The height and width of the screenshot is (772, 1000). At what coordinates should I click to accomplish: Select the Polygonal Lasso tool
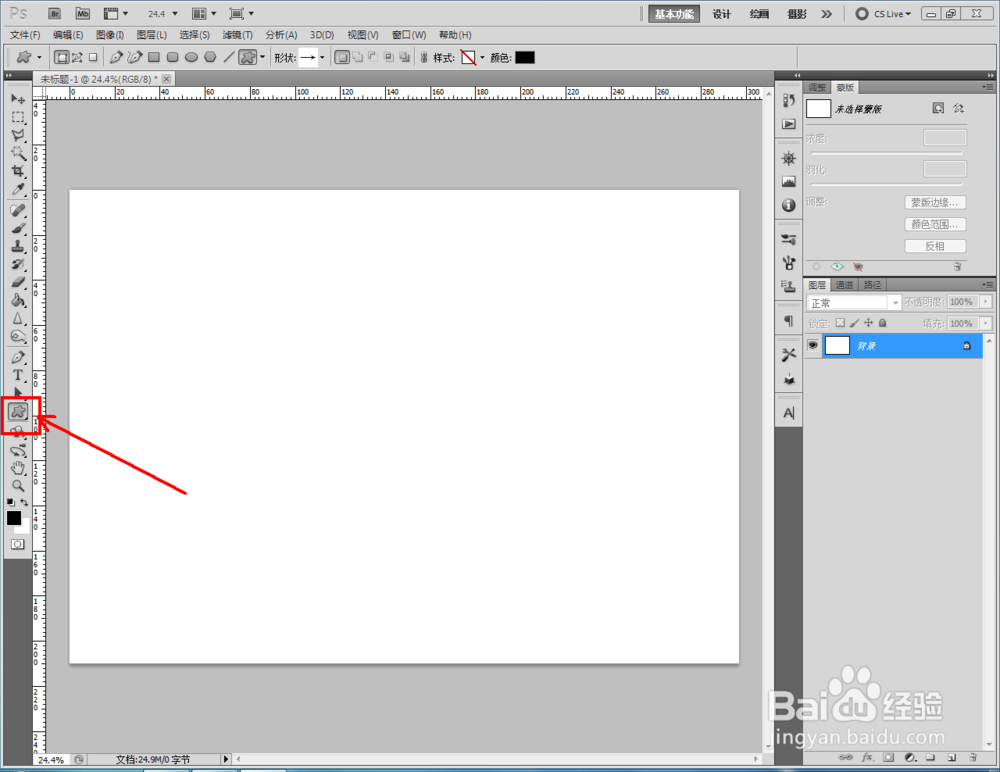click(18, 135)
